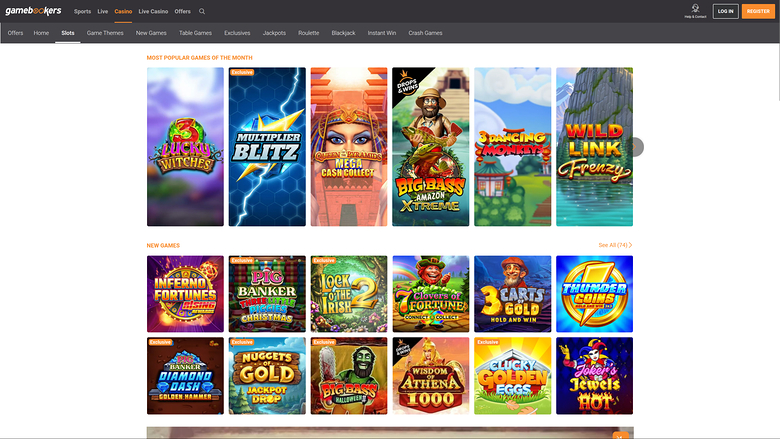Viewport: 780px width, 439px height.
Task: Open the top Offers menu item
Action: [183, 11]
